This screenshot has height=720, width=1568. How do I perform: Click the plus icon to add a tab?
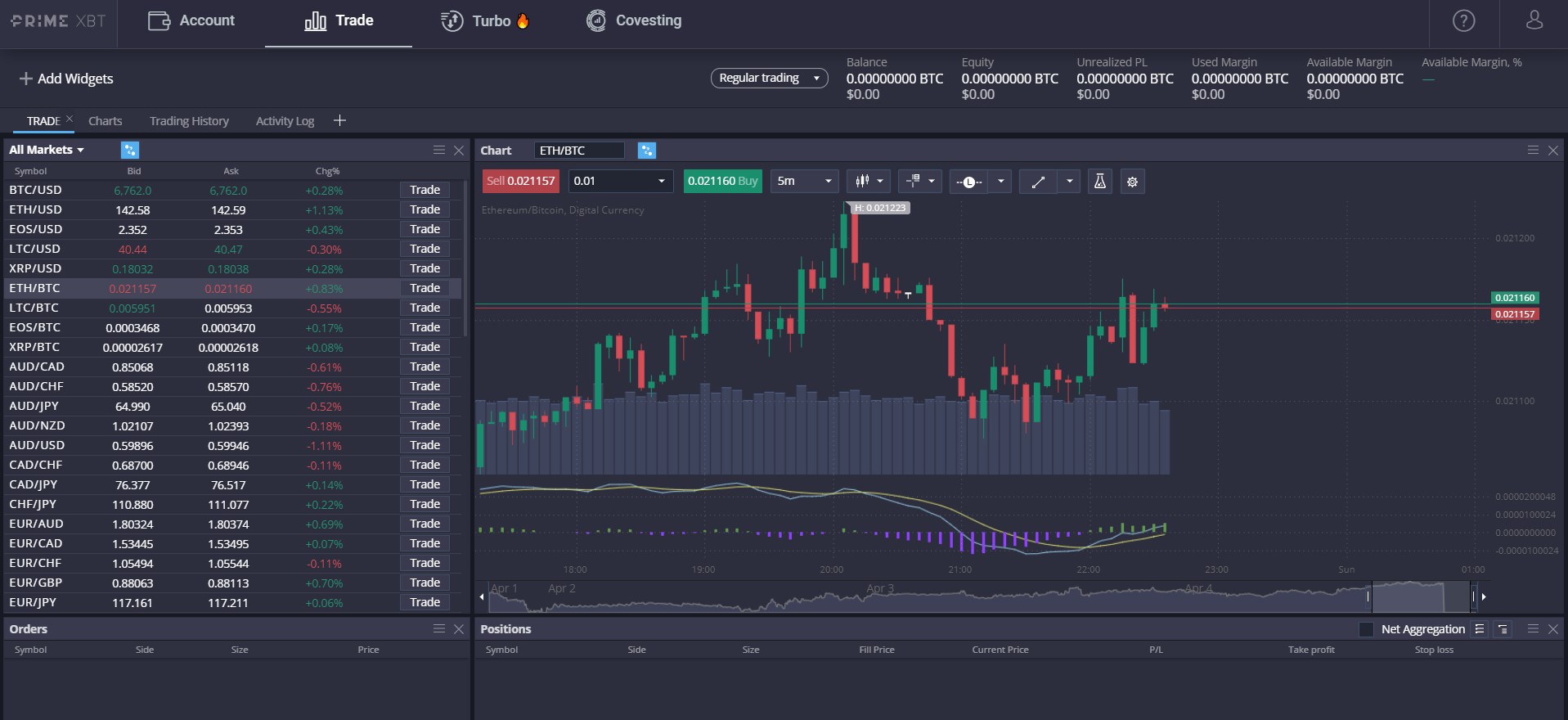tap(340, 120)
